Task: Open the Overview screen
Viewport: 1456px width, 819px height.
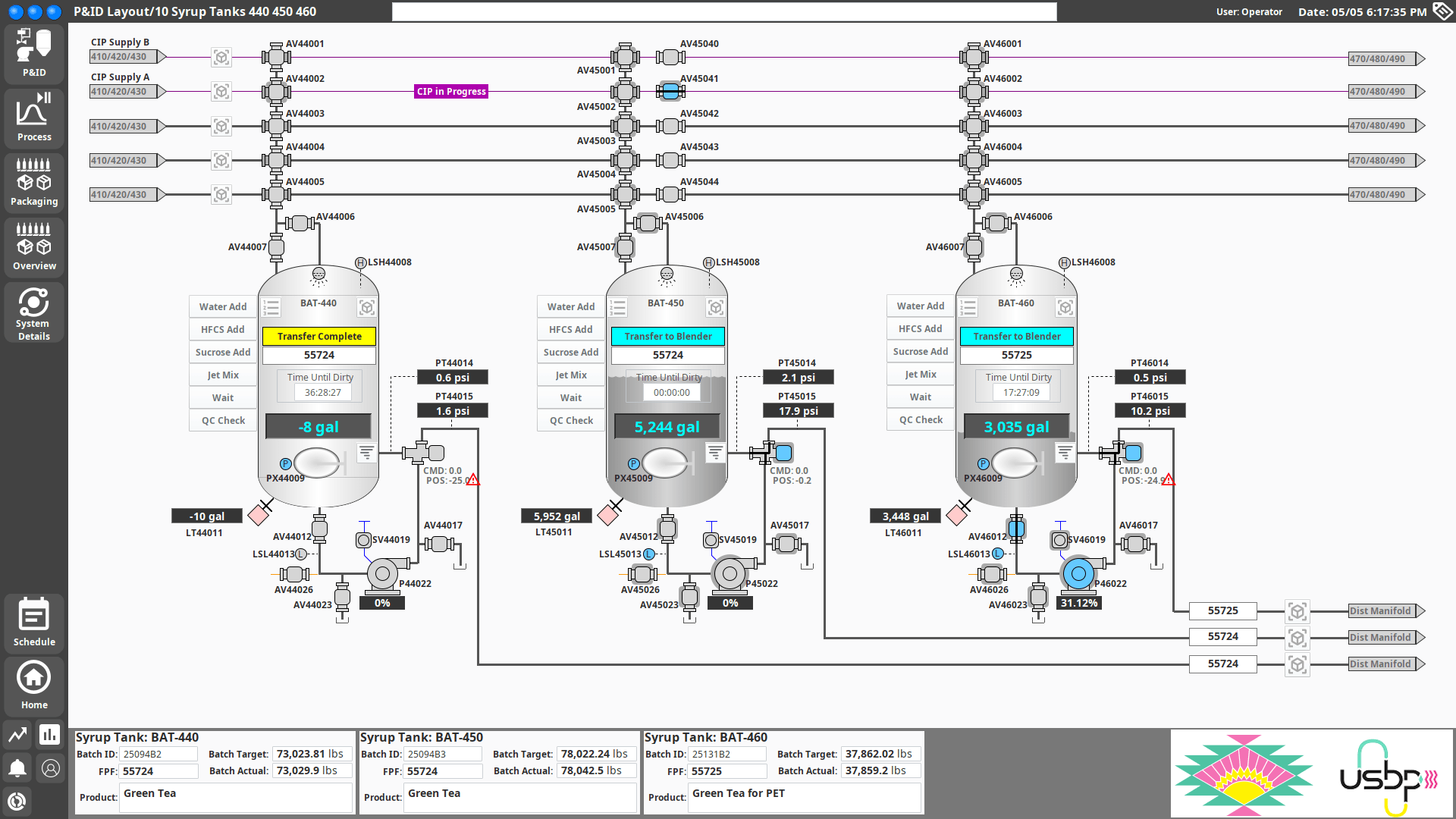Action: (x=33, y=245)
